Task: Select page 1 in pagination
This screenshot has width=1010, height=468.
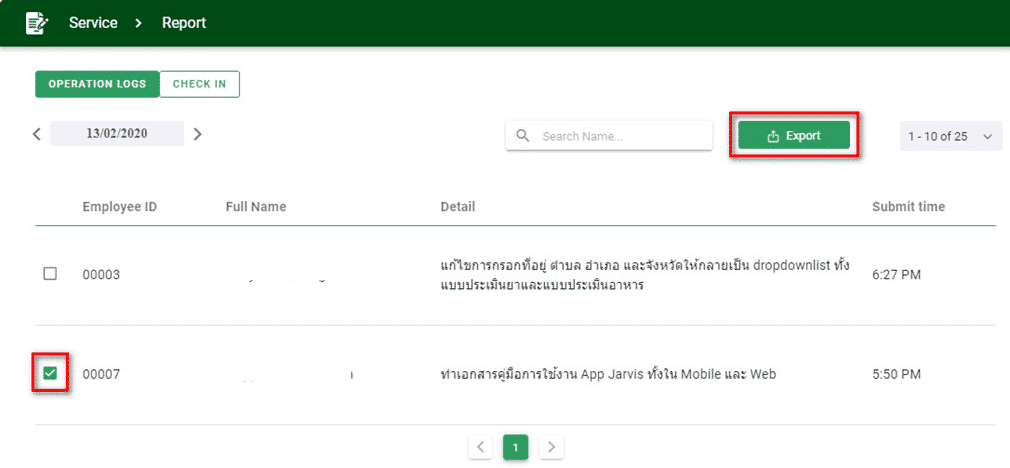Action: click(x=515, y=447)
